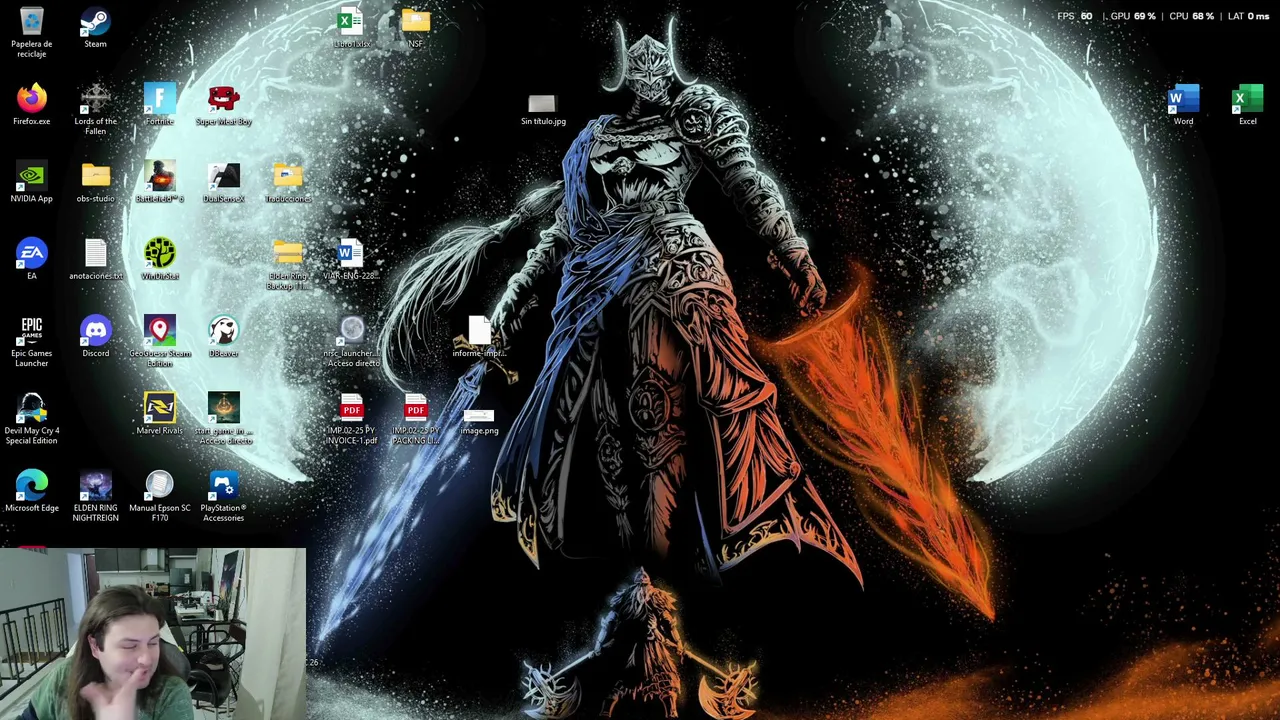Screen dimensions: 1280x720
Task: Select the PACKING LI PDF file
Action: click(x=415, y=419)
